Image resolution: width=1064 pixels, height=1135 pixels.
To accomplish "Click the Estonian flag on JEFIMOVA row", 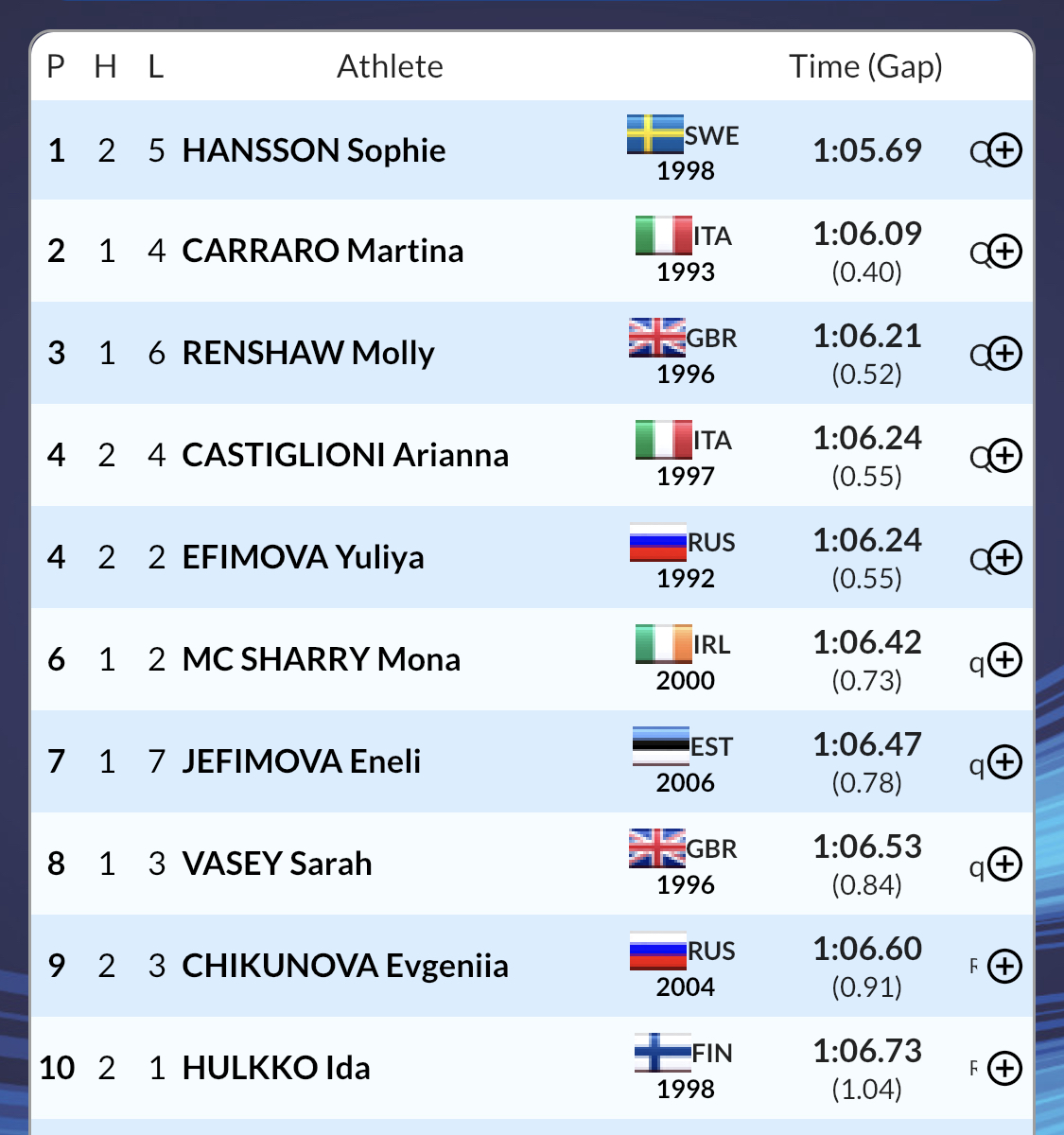I will coord(660,746).
